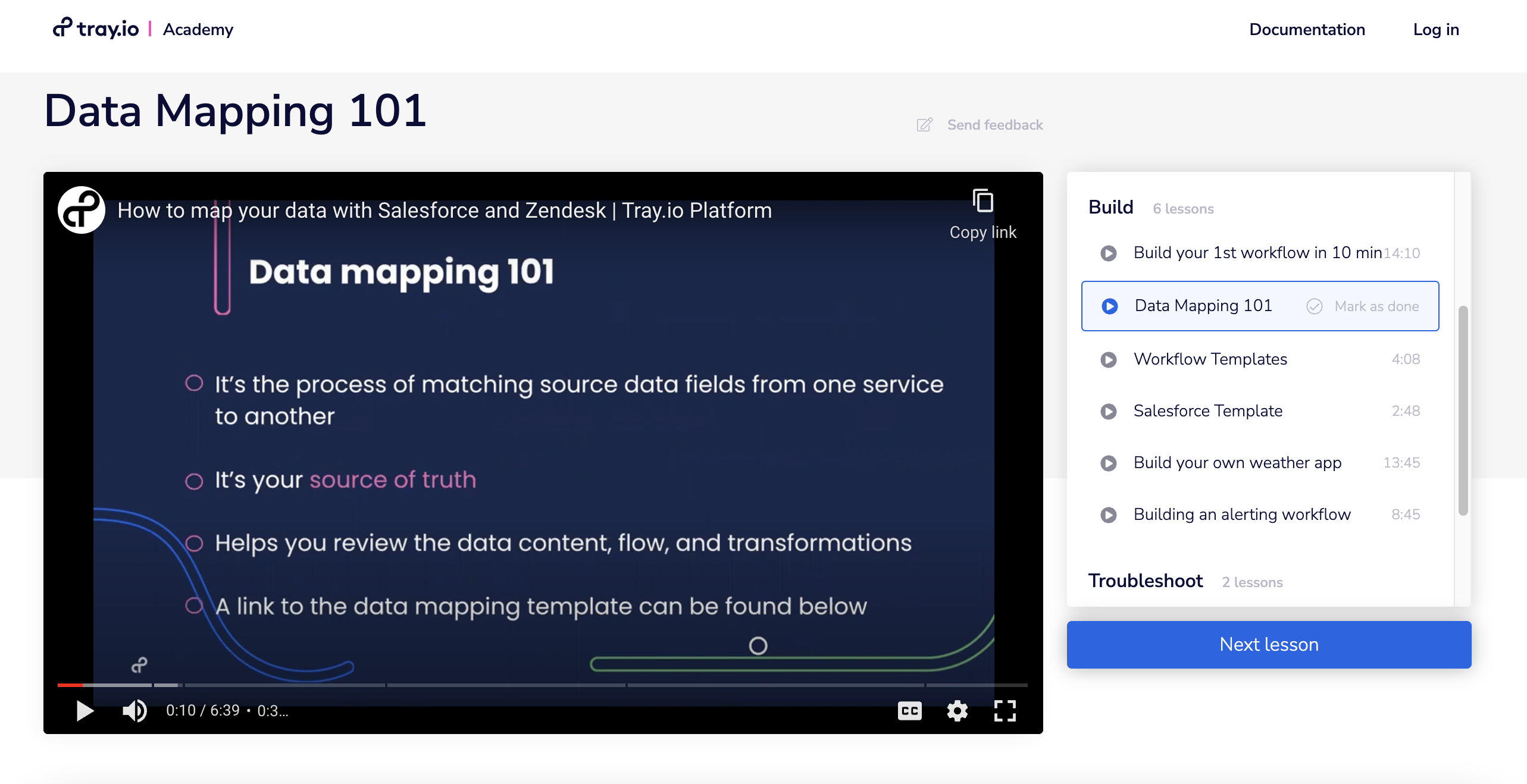The image size is (1527, 784).
Task: Select Build your own weather app lesson
Action: coord(1237,463)
